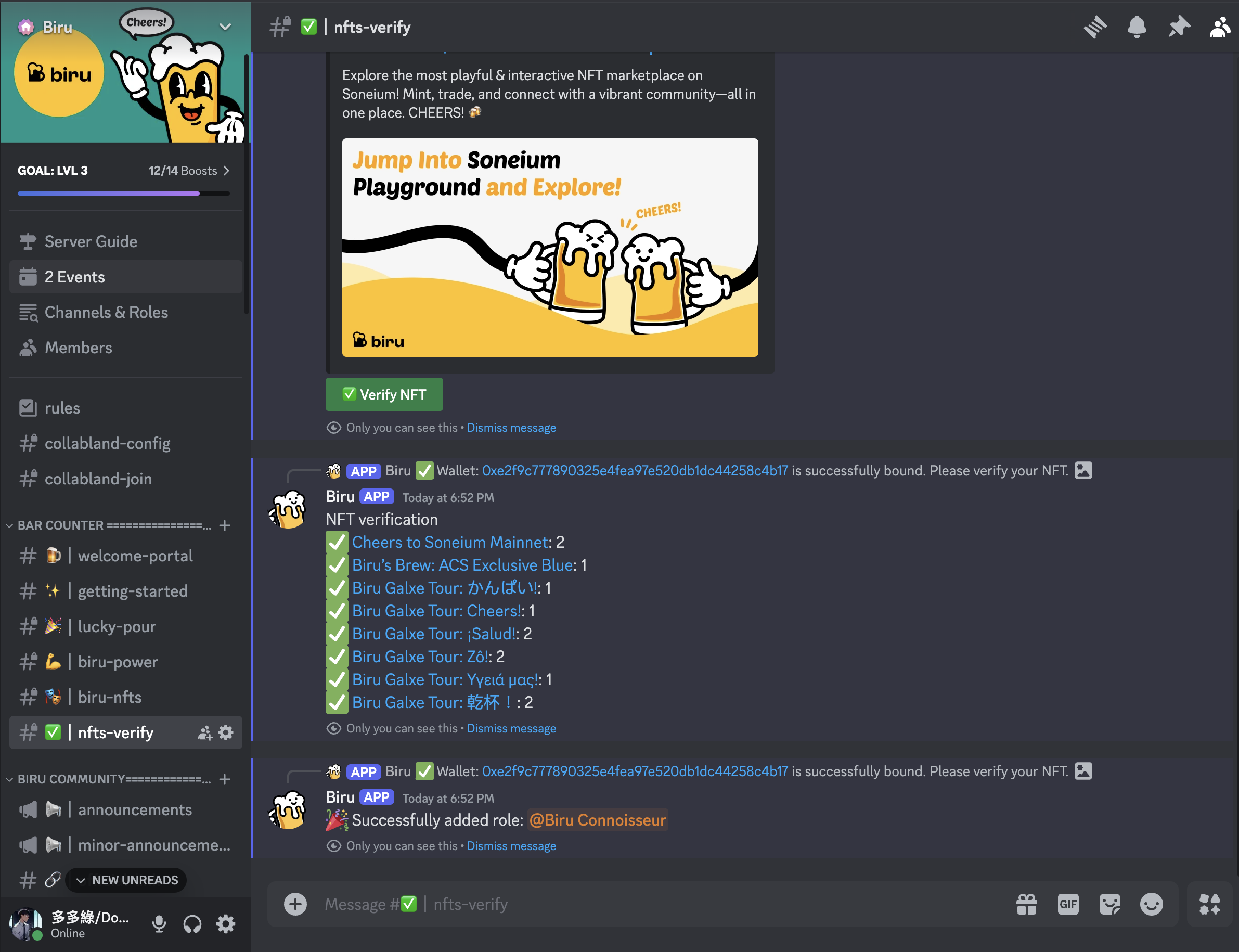Open the emoji picker

(x=1151, y=904)
